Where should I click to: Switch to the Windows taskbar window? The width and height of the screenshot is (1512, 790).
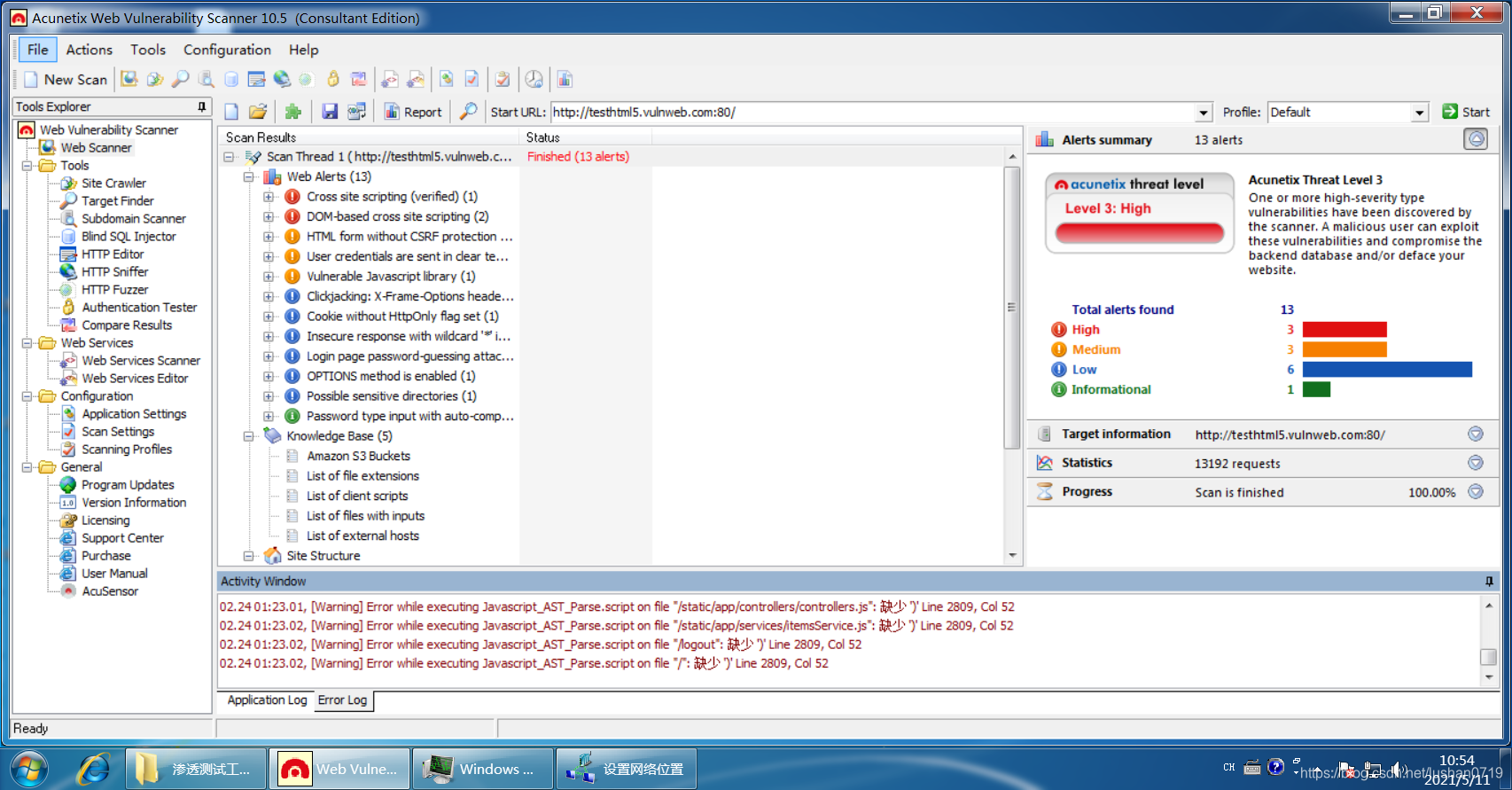pos(482,769)
